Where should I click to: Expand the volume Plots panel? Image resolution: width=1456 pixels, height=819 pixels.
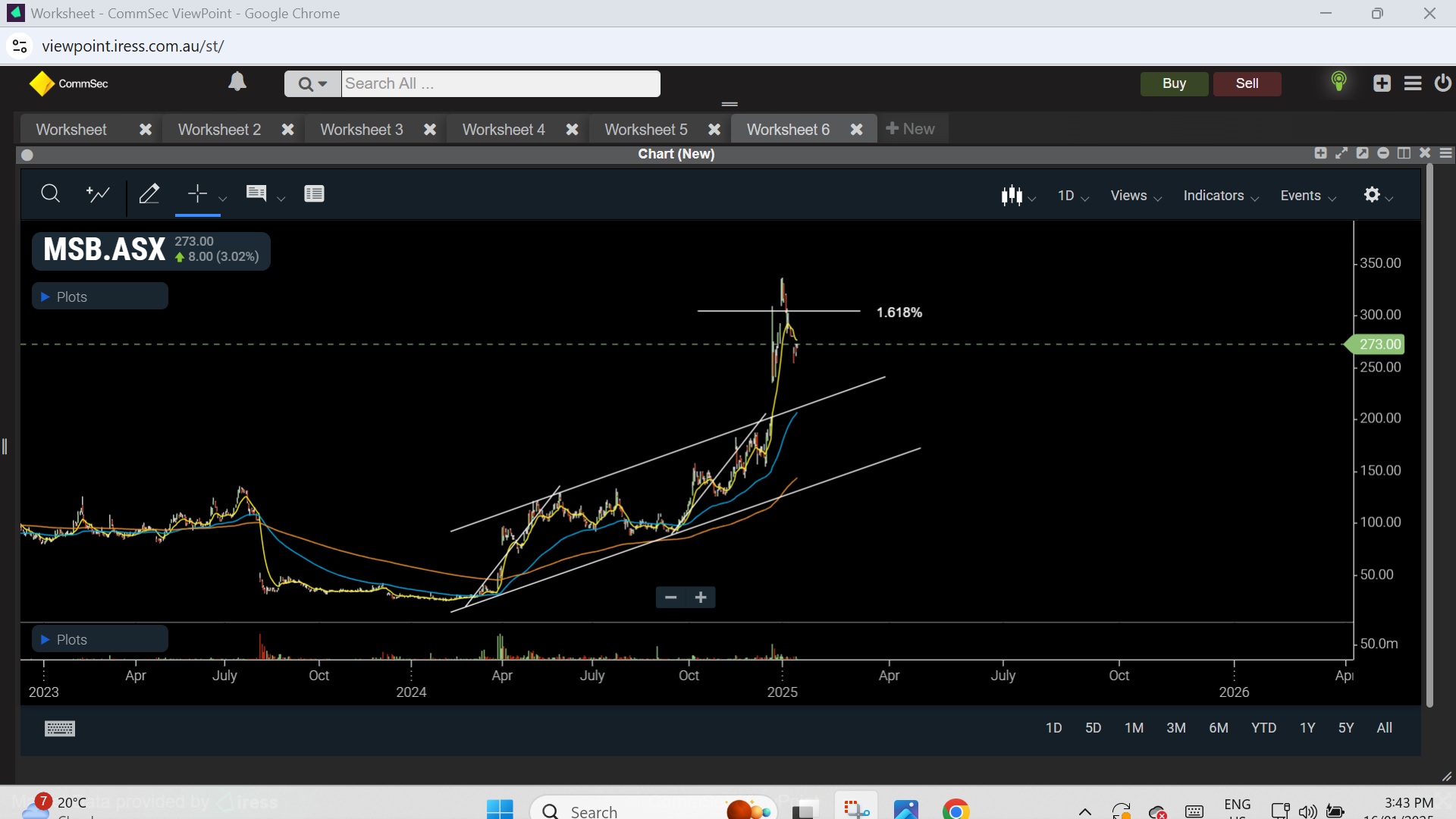coord(100,639)
